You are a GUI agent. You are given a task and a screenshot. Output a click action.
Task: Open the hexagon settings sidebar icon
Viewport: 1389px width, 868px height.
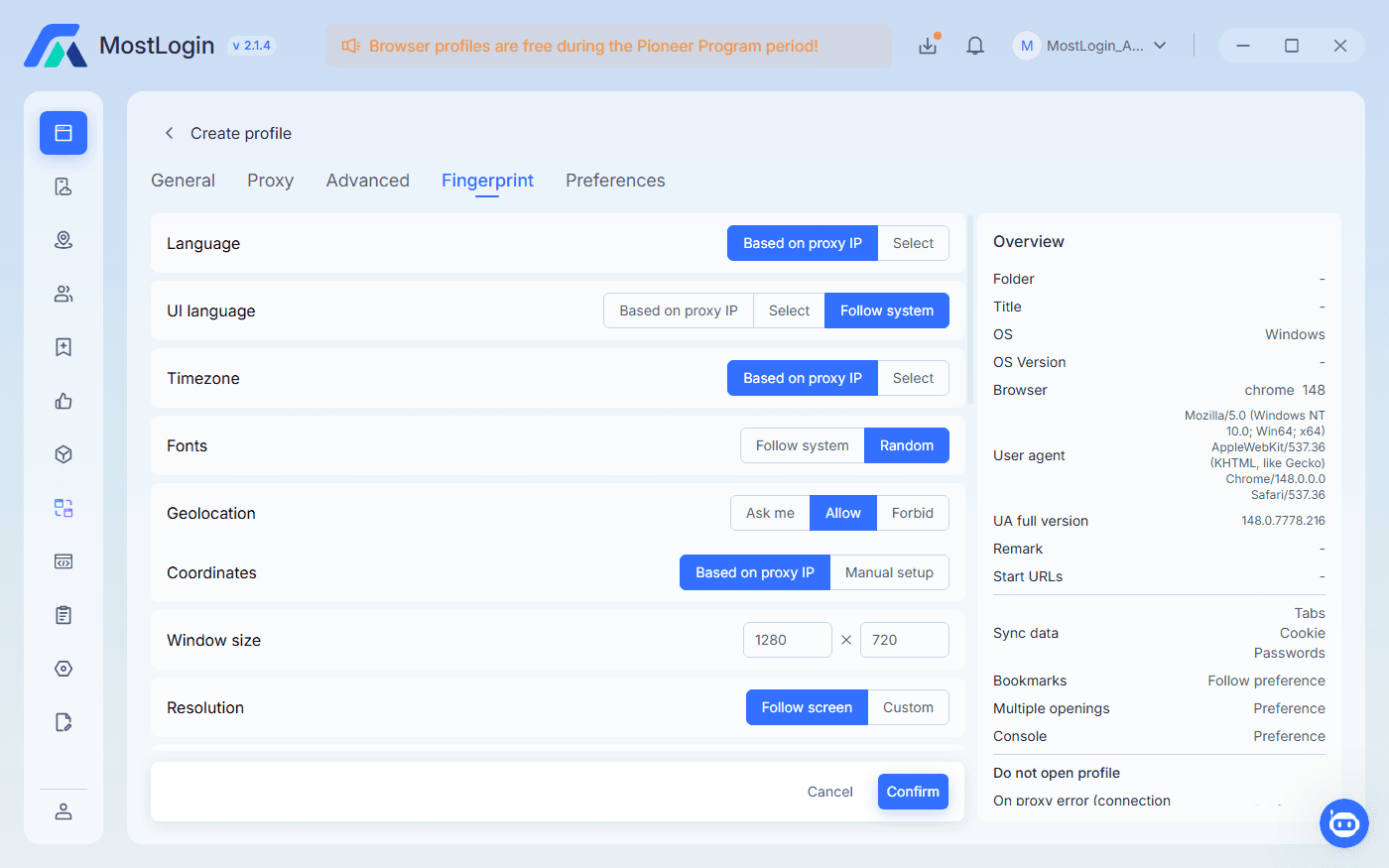click(x=63, y=669)
